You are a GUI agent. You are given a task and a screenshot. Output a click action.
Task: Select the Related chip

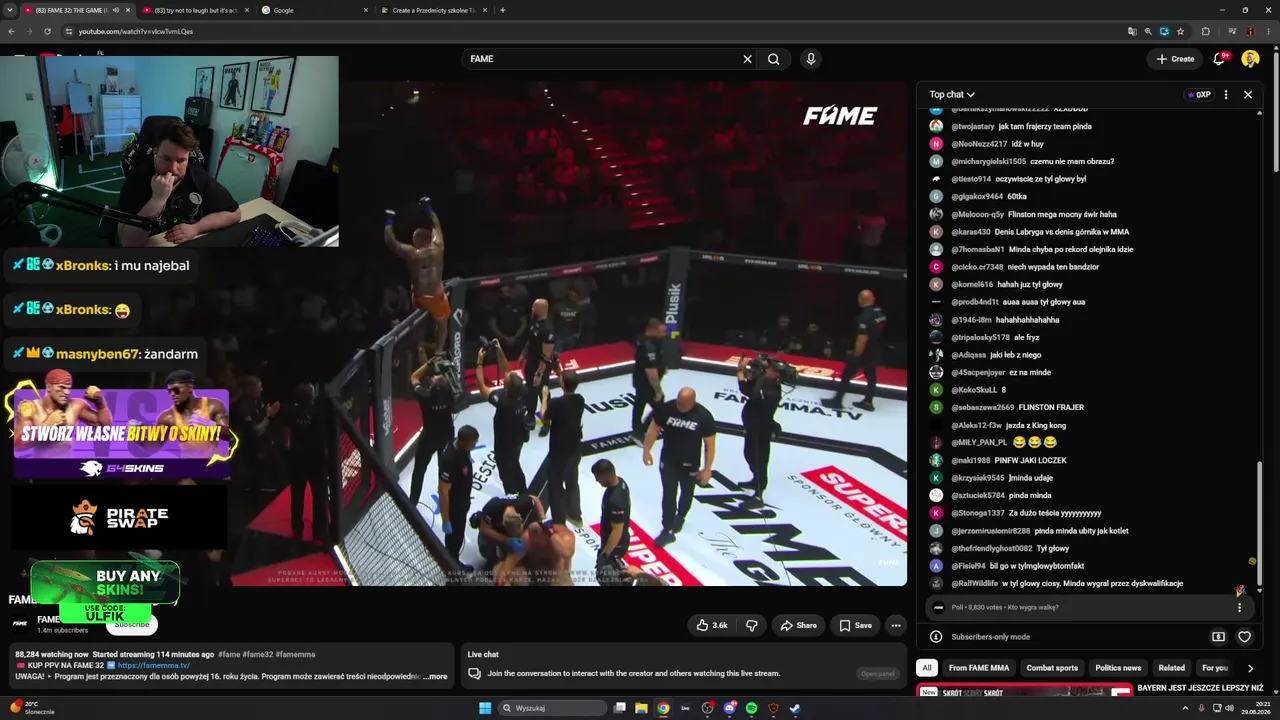(1172, 668)
